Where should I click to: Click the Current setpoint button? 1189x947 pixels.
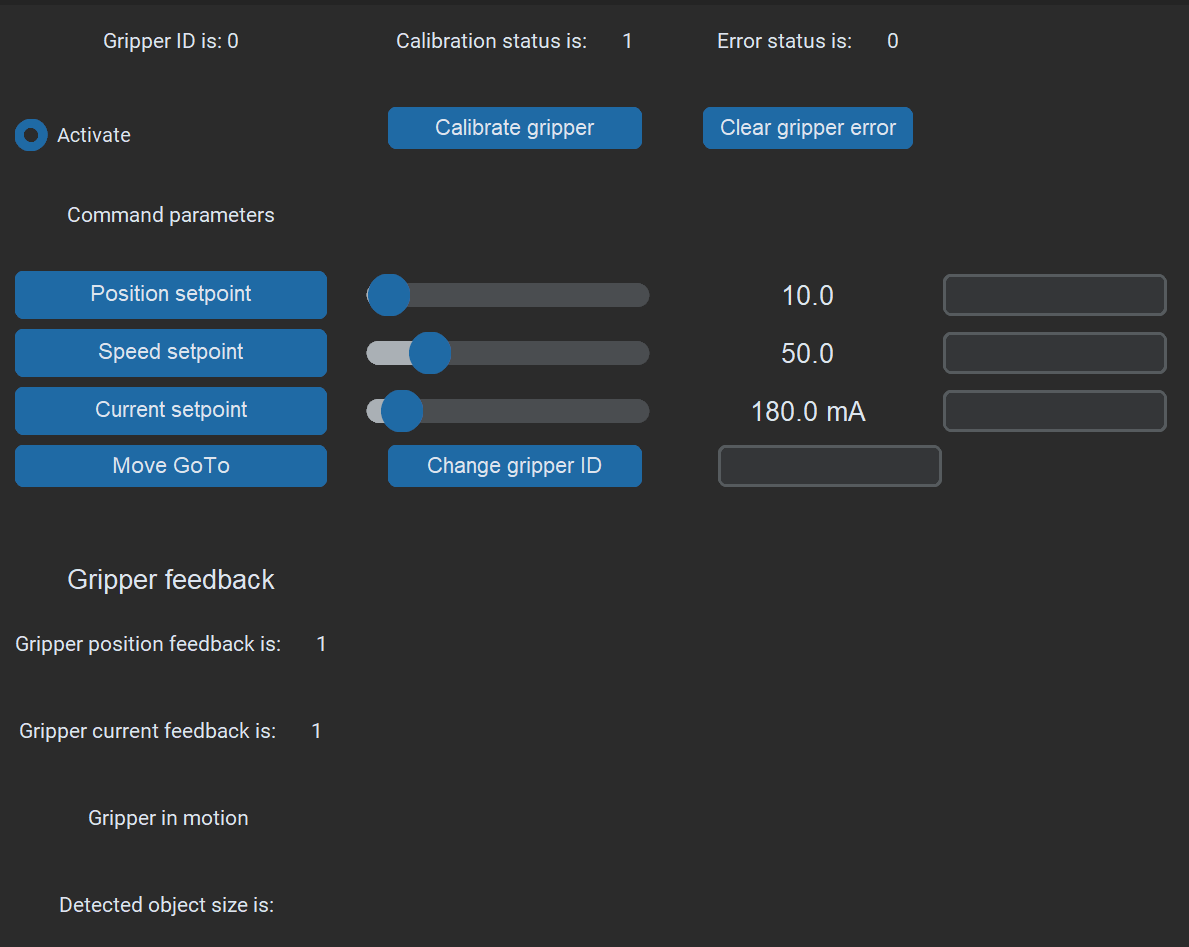click(x=171, y=410)
